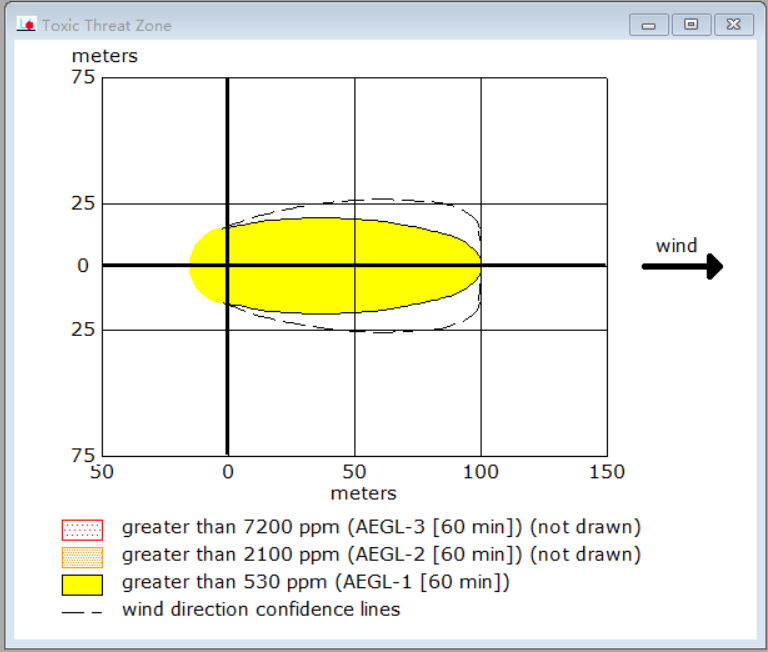Maximize the Toxic Threat Zone window
Image resolution: width=768 pixels, height=652 pixels.
click(x=691, y=25)
